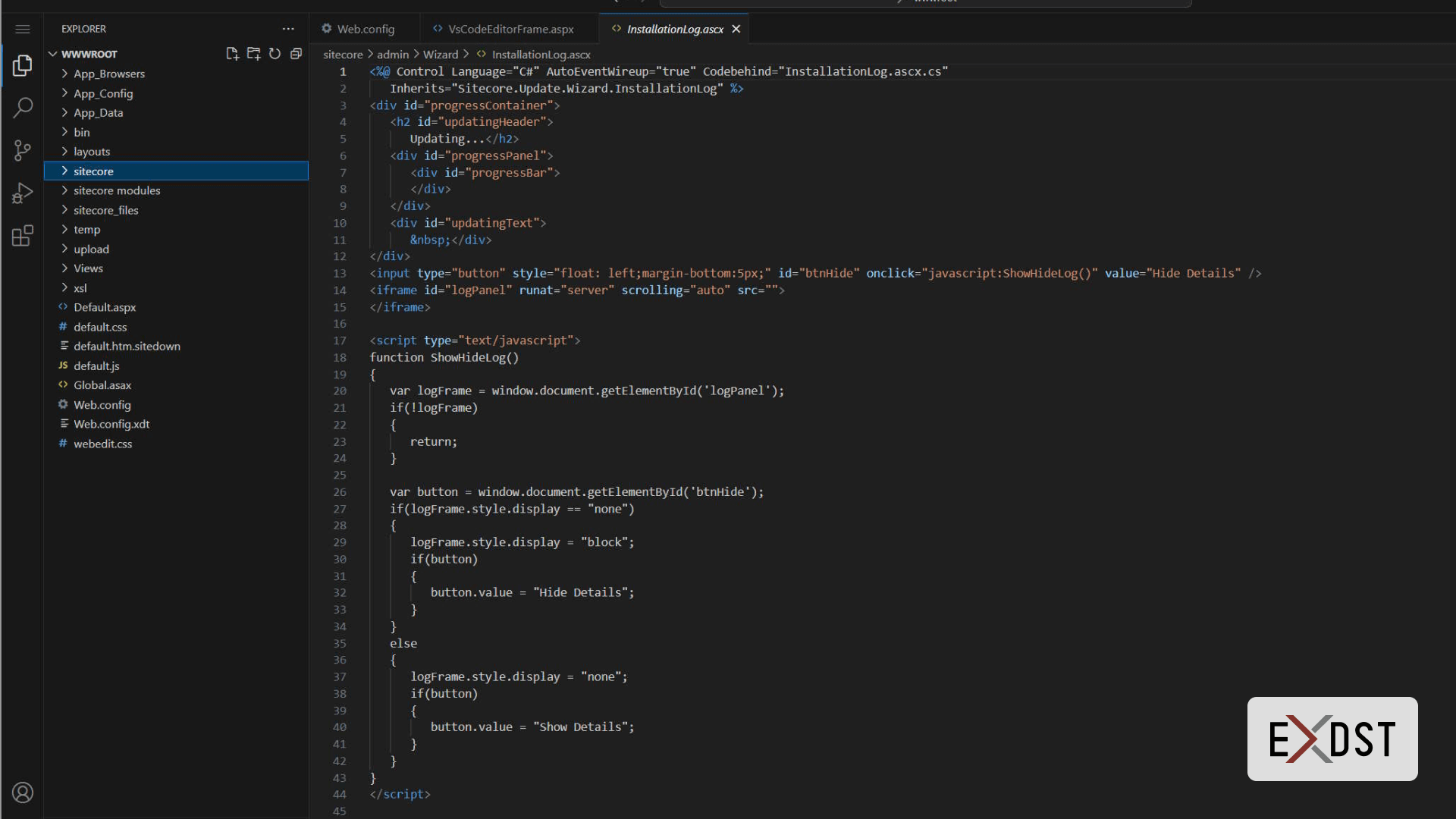Open the Accounts icon at sidebar bottom
Image resolution: width=1456 pixels, height=819 pixels.
click(x=23, y=792)
